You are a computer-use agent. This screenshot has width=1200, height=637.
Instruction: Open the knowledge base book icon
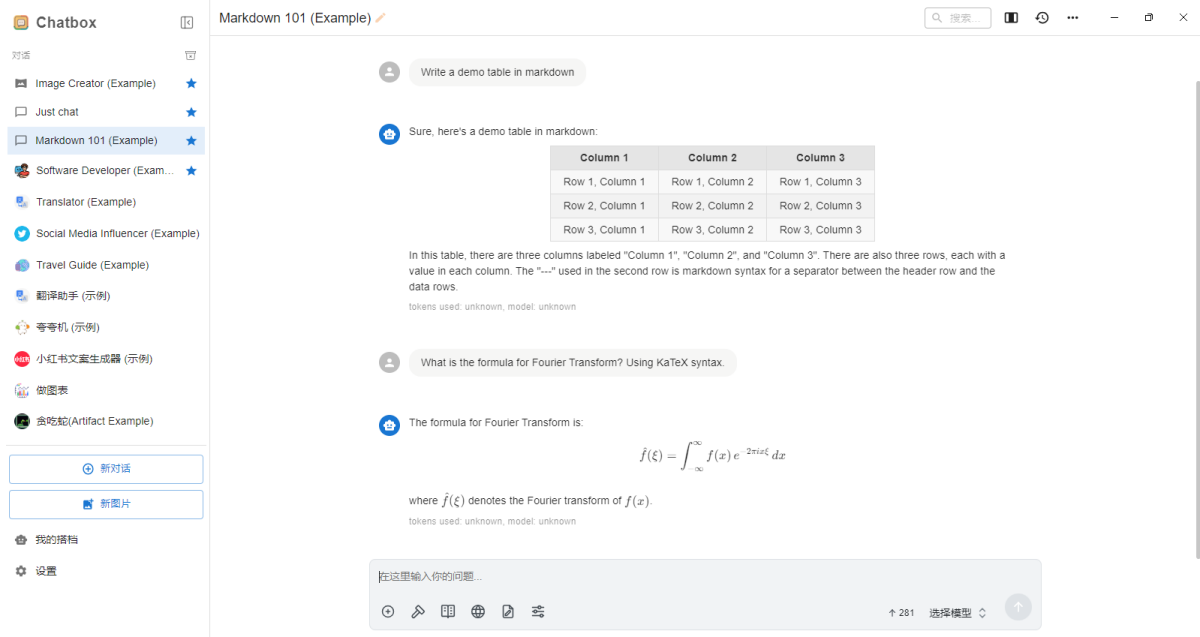448,612
